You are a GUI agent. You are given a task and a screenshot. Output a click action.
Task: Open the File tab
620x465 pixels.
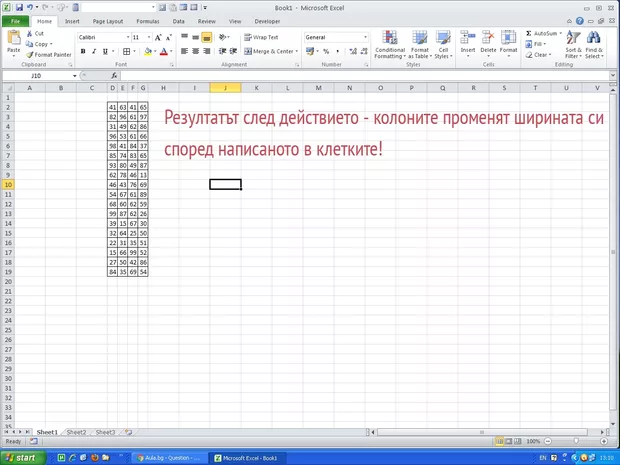(x=15, y=21)
